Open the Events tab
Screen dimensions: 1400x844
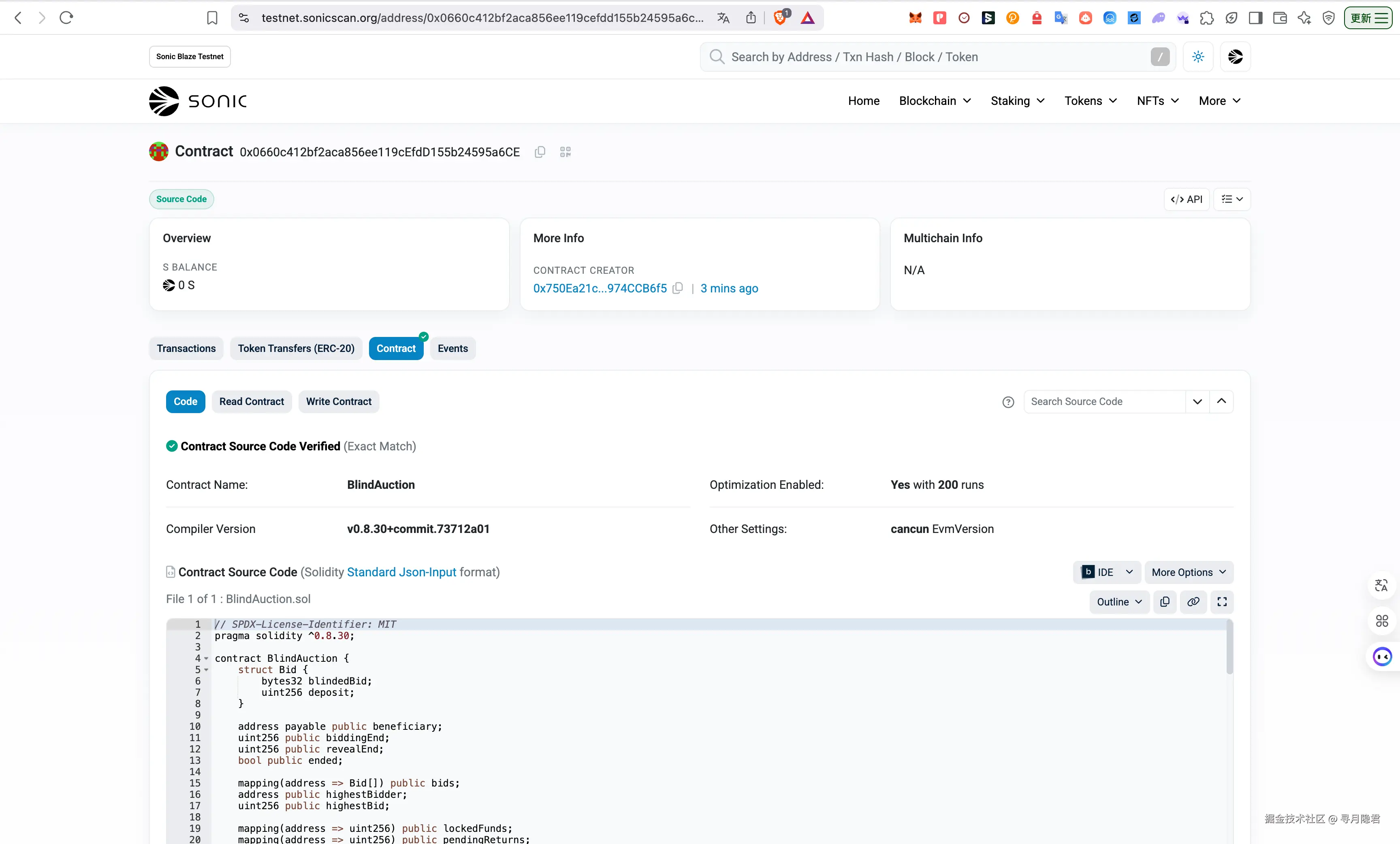[x=452, y=348]
